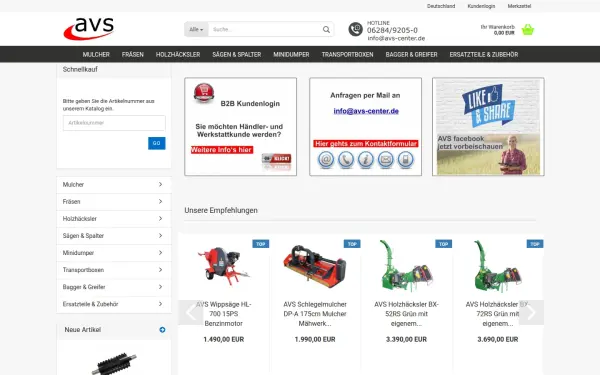Screen dimensions: 600x375
Task: Expand the Minidumper sidebar category
Action: 114,253
